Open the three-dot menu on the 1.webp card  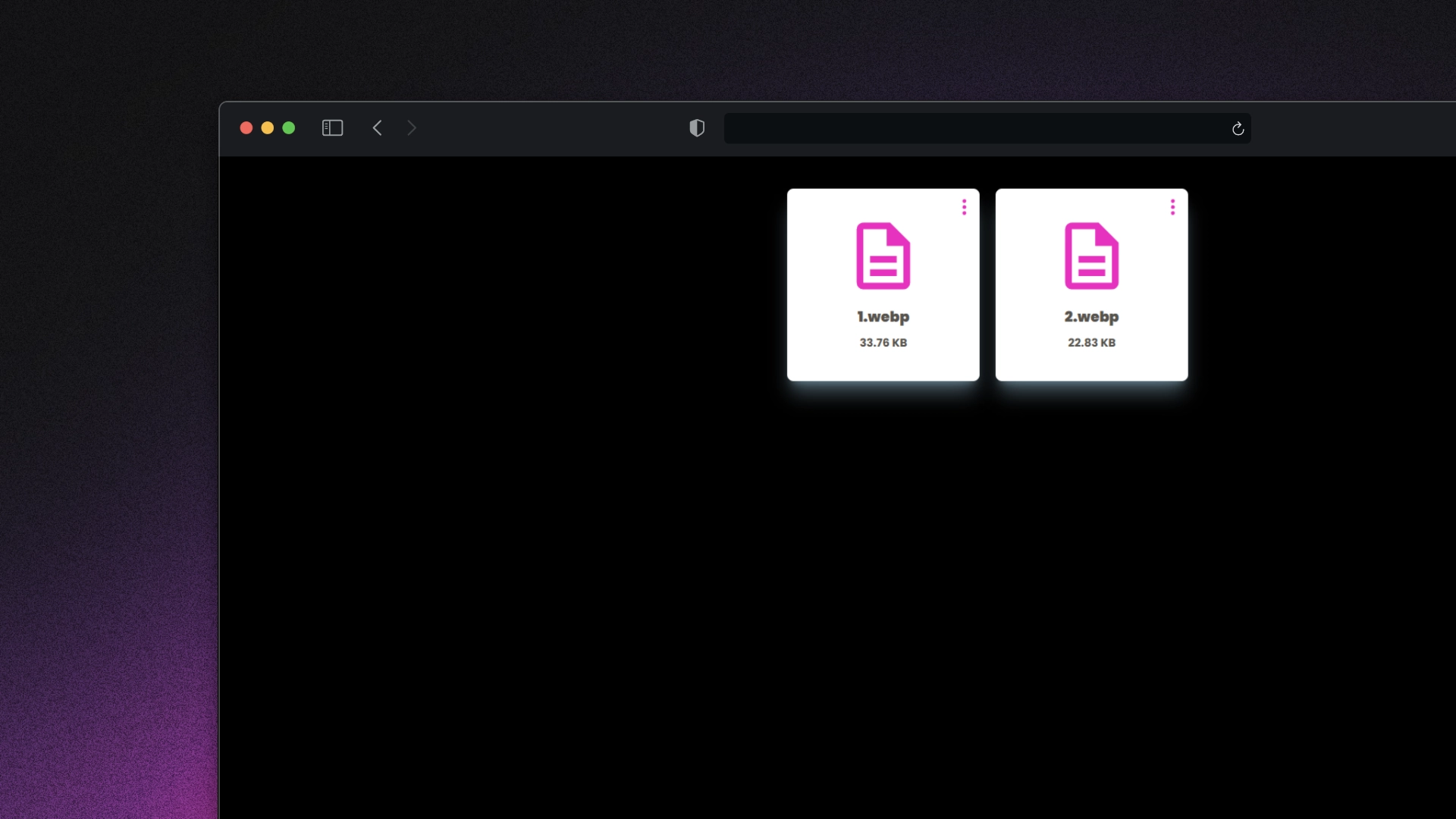(x=964, y=207)
